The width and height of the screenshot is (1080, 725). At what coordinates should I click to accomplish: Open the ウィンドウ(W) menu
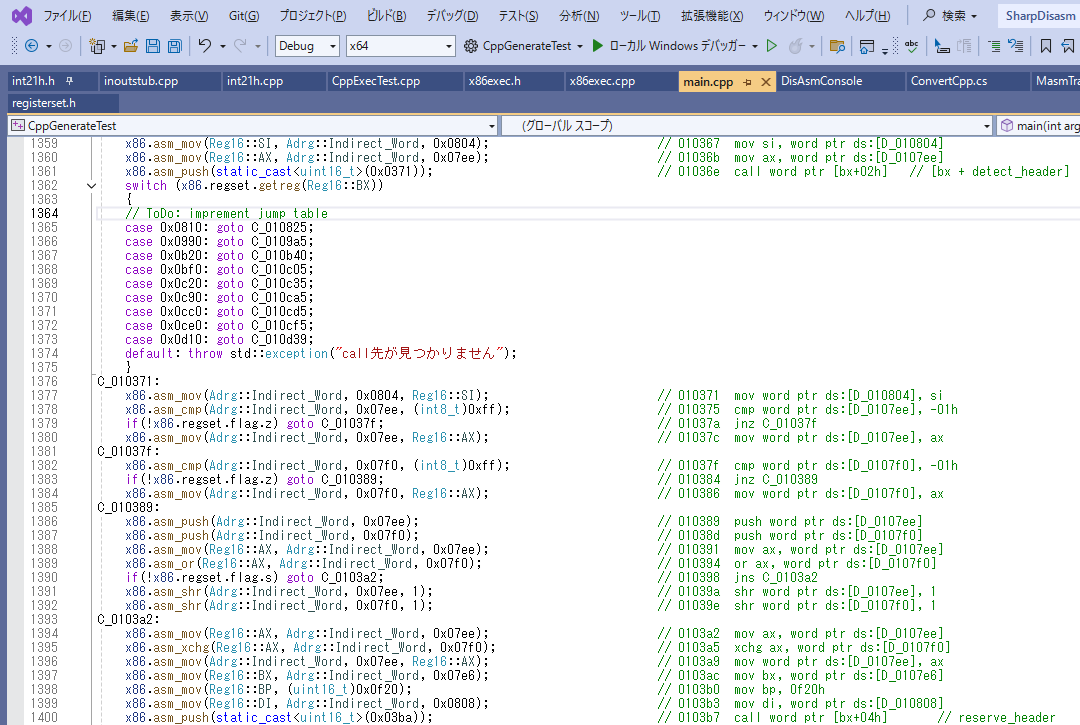(x=793, y=15)
